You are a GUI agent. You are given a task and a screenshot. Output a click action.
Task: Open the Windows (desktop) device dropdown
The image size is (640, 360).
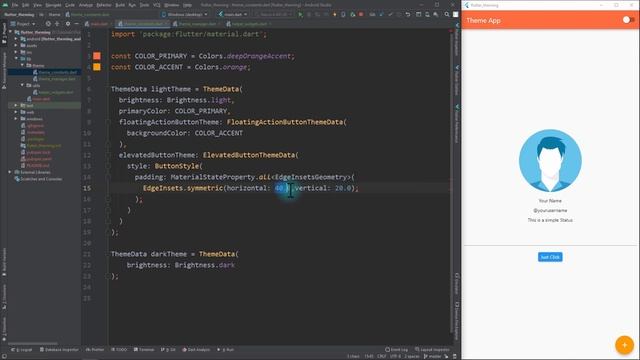(185, 14)
